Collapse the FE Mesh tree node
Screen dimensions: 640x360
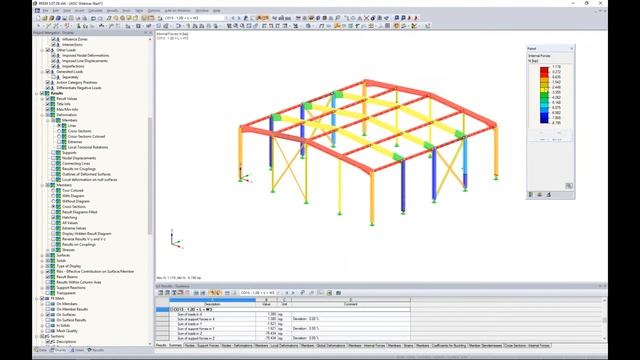pyautogui.click(x=37, y=298)
